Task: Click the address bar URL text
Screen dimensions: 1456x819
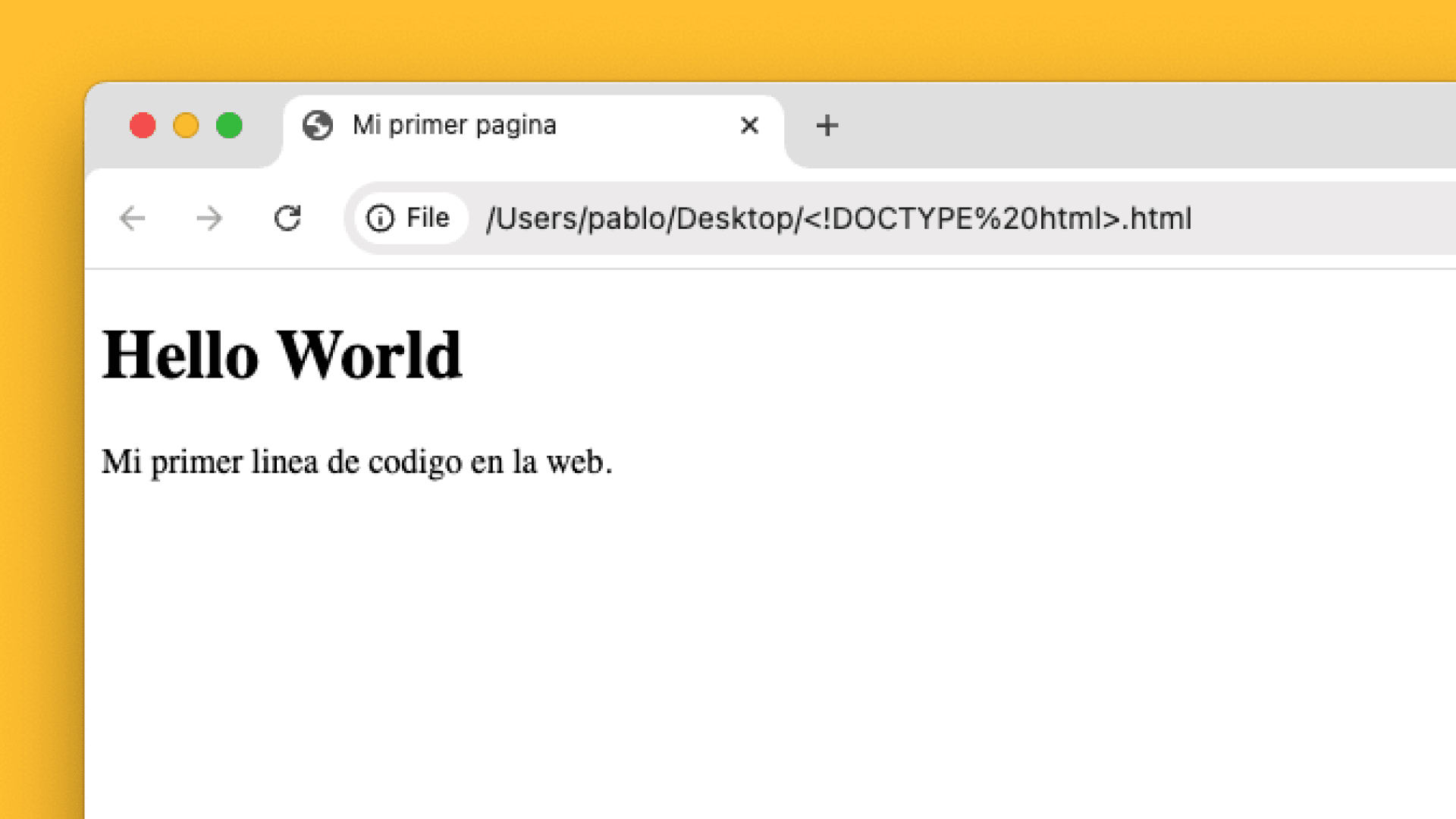Action: coord(839,218)
